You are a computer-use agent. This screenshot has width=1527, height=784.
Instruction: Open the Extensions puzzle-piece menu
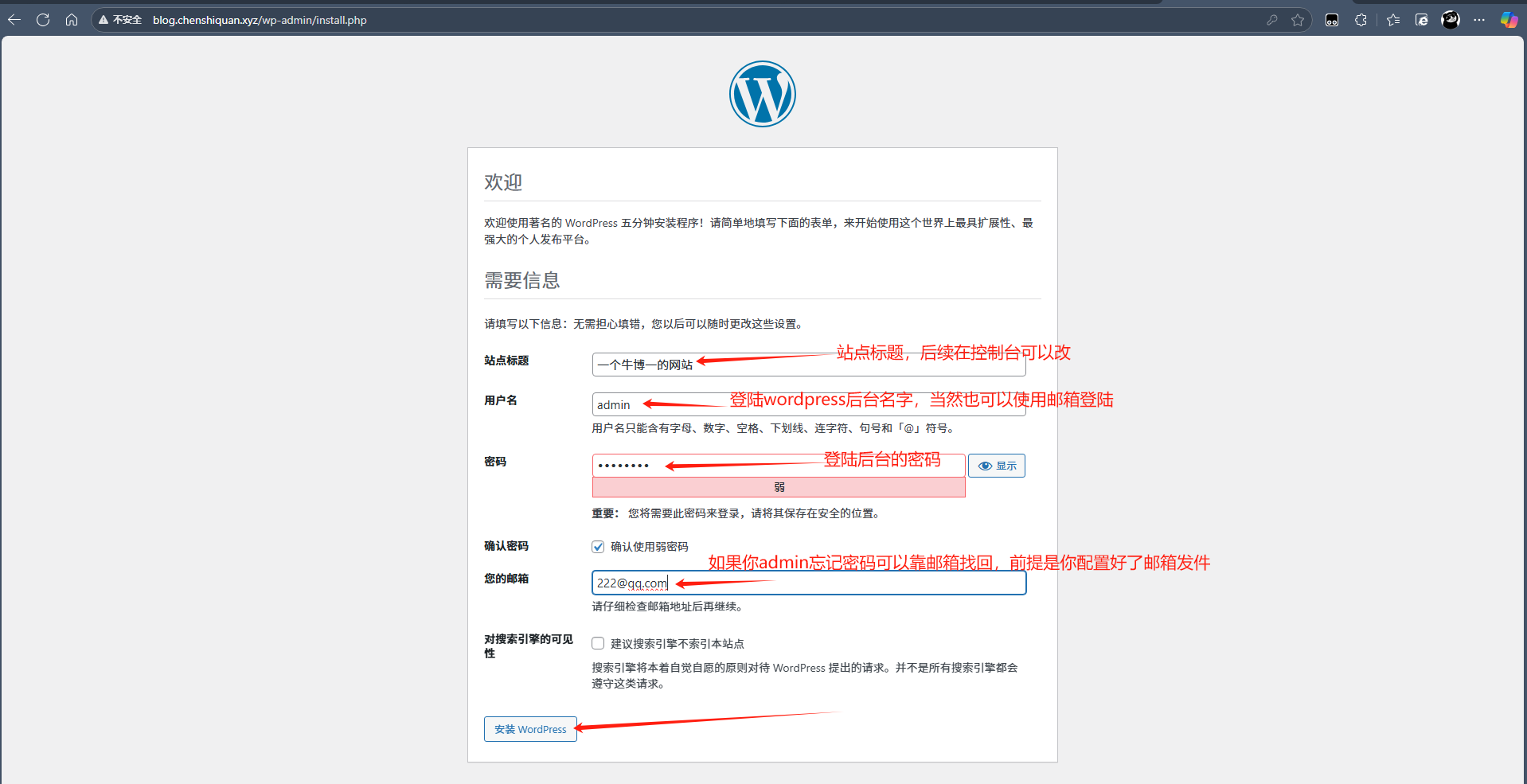[x=1361, y=20]
